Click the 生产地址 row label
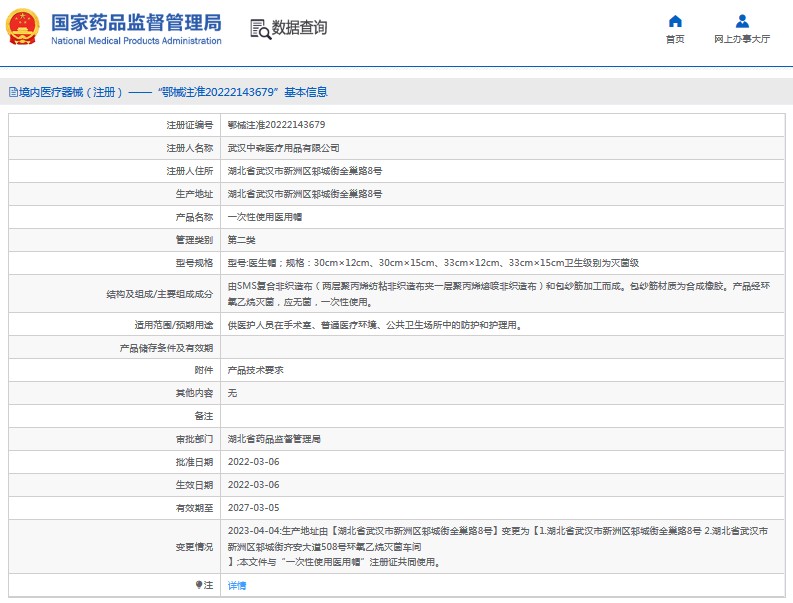The image size is (793, 603). (x=194, y=194)
